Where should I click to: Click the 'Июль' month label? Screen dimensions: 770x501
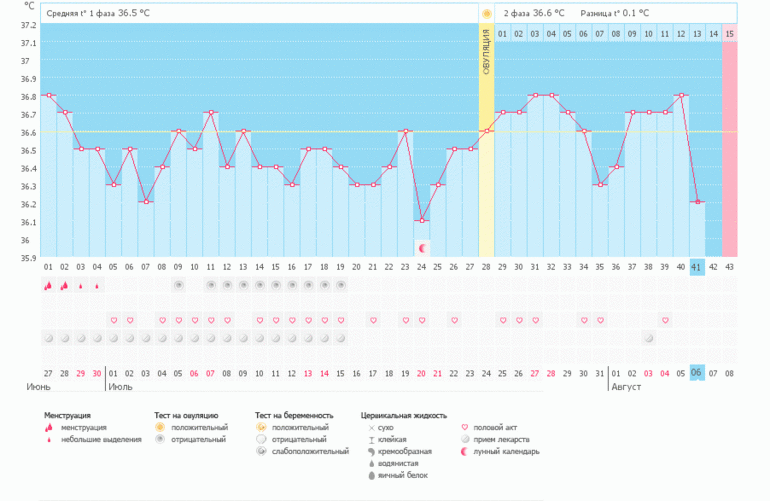120,387
